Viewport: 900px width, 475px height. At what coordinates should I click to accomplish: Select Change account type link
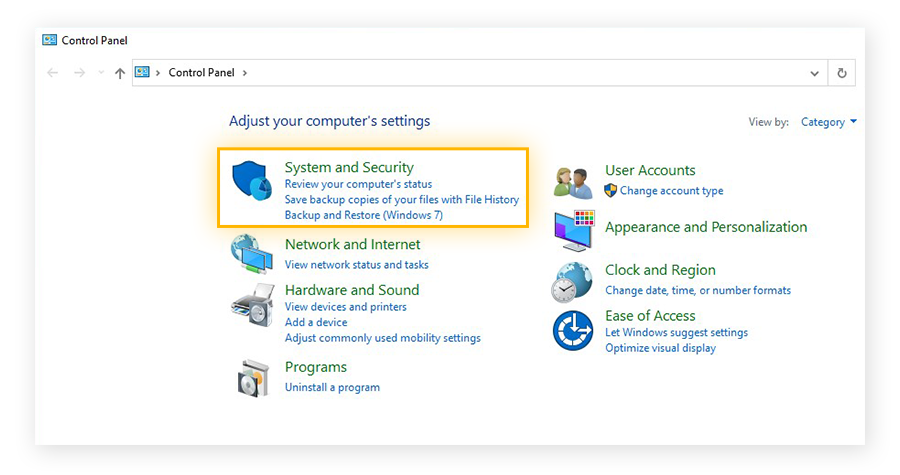(671, 191)
